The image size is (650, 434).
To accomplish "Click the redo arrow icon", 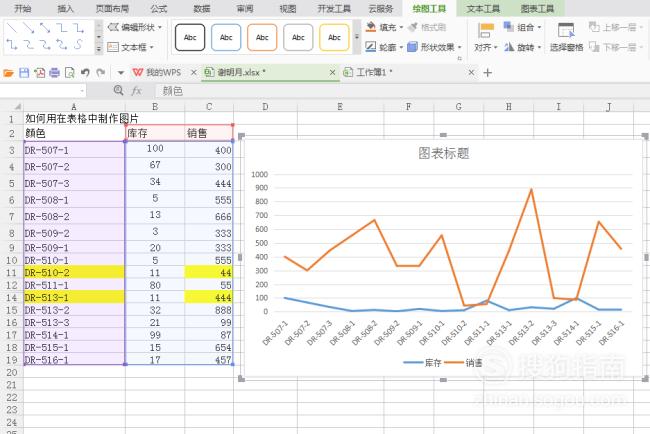I will coord(100,73).
